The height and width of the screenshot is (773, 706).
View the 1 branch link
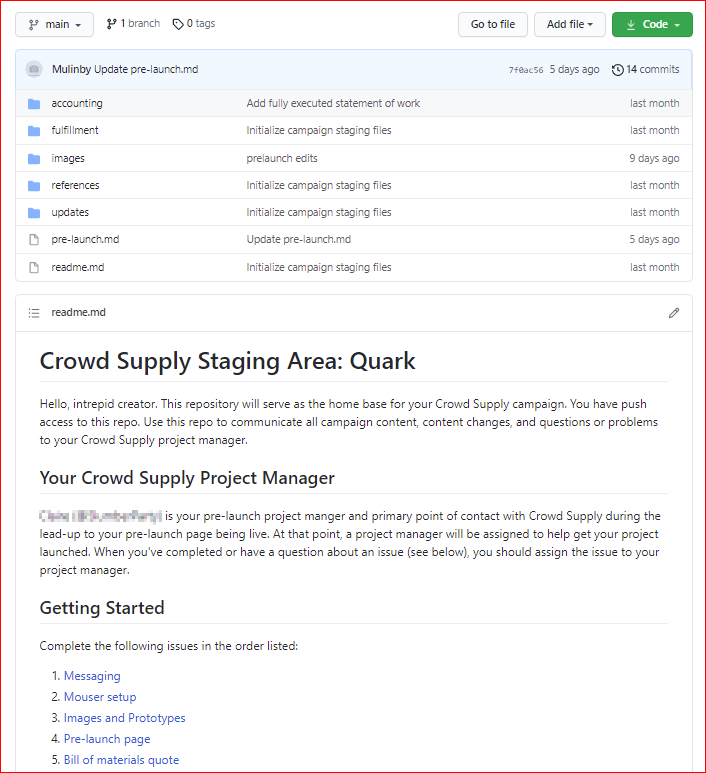pyautogui.click(x=133, y=24)
